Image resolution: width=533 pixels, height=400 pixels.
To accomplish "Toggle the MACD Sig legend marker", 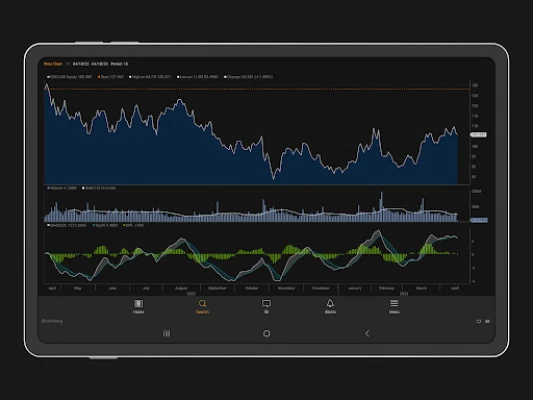I will coord(94,225).
